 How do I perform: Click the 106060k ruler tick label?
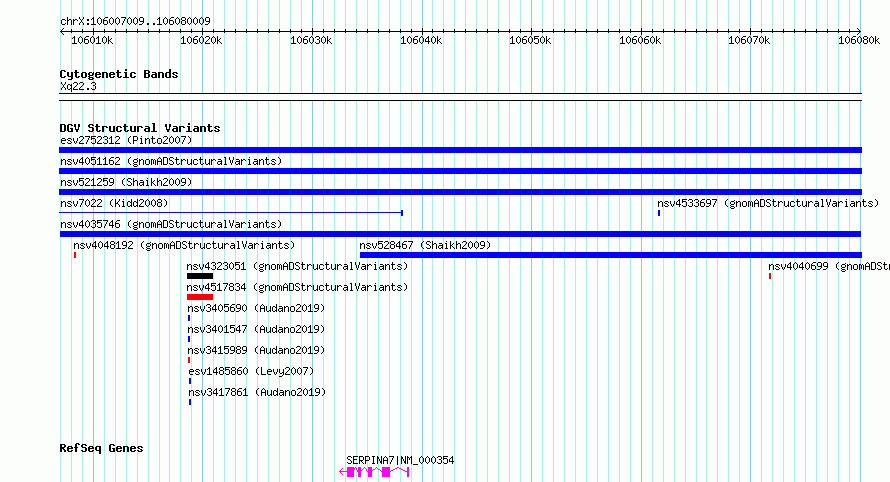click(x=640, y=40)
